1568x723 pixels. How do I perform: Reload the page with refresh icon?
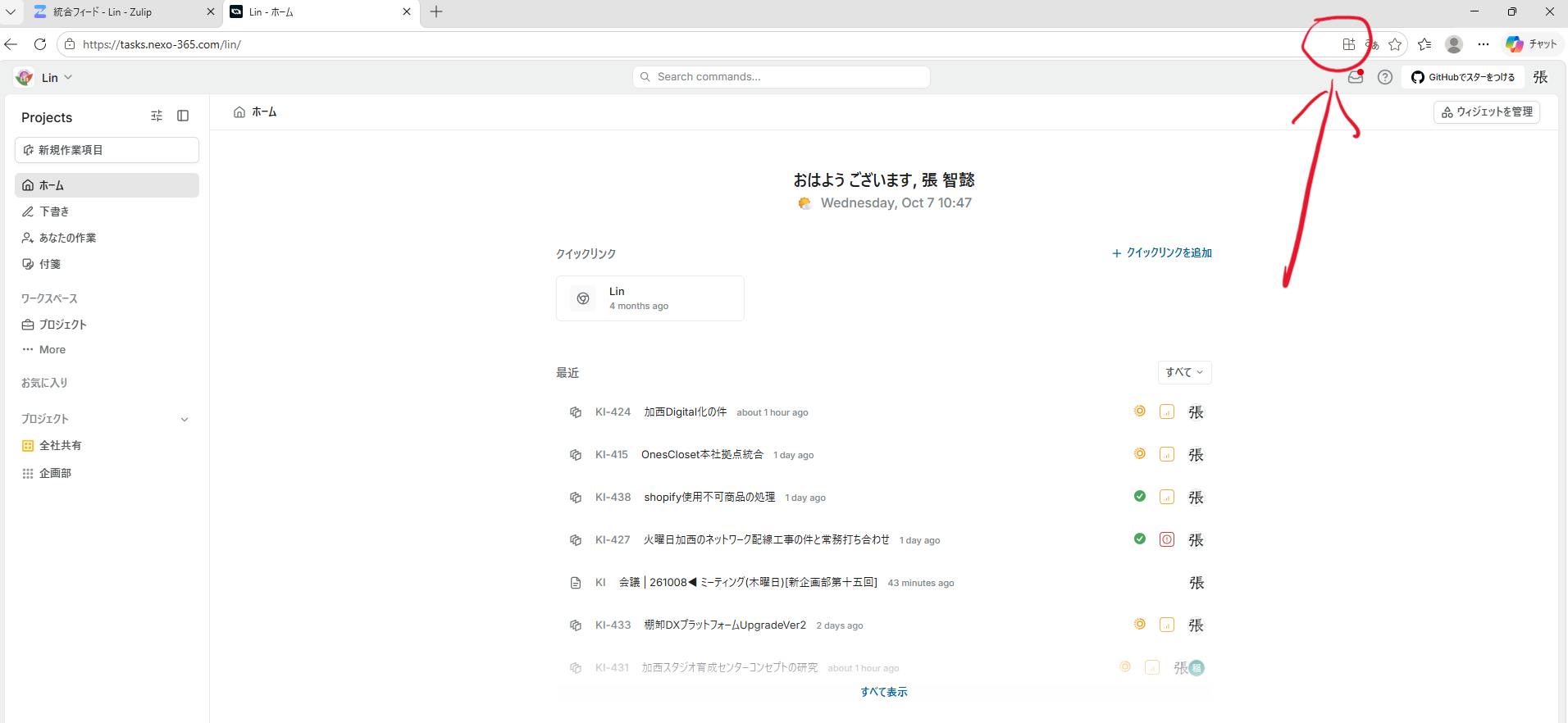(40, 44)
